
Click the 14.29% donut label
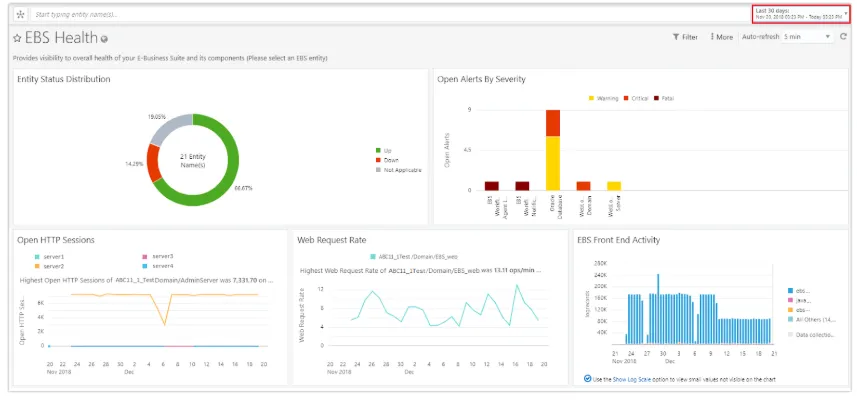(x=134, y=163)
